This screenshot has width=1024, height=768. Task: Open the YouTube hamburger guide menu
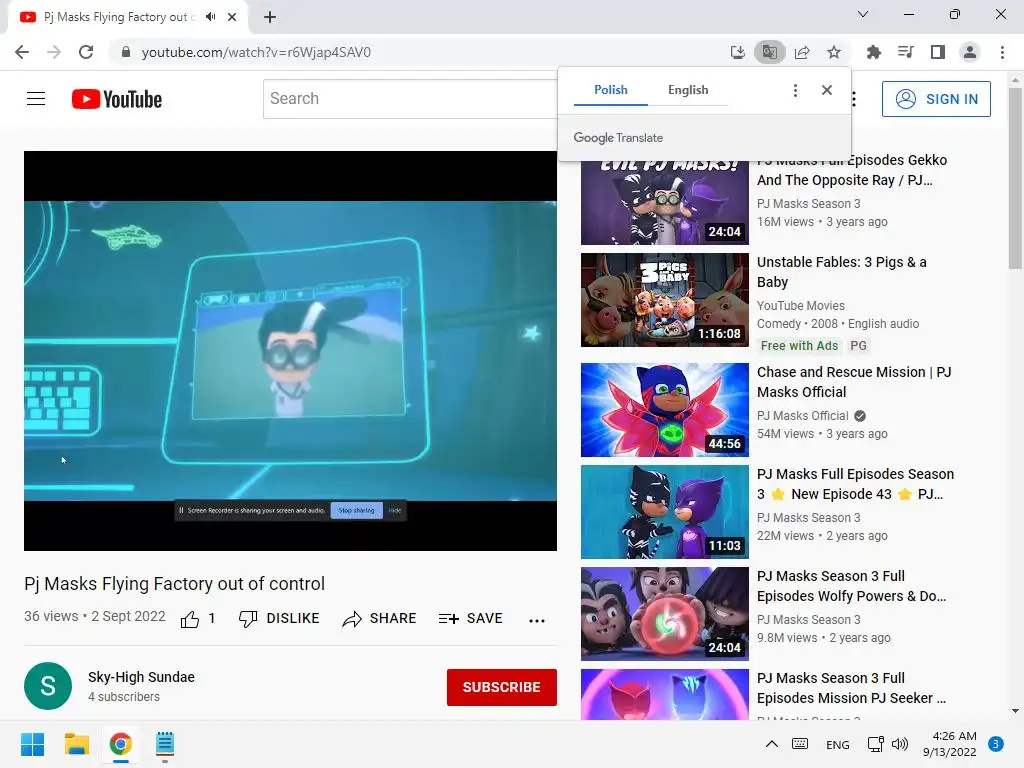point(36,99)
